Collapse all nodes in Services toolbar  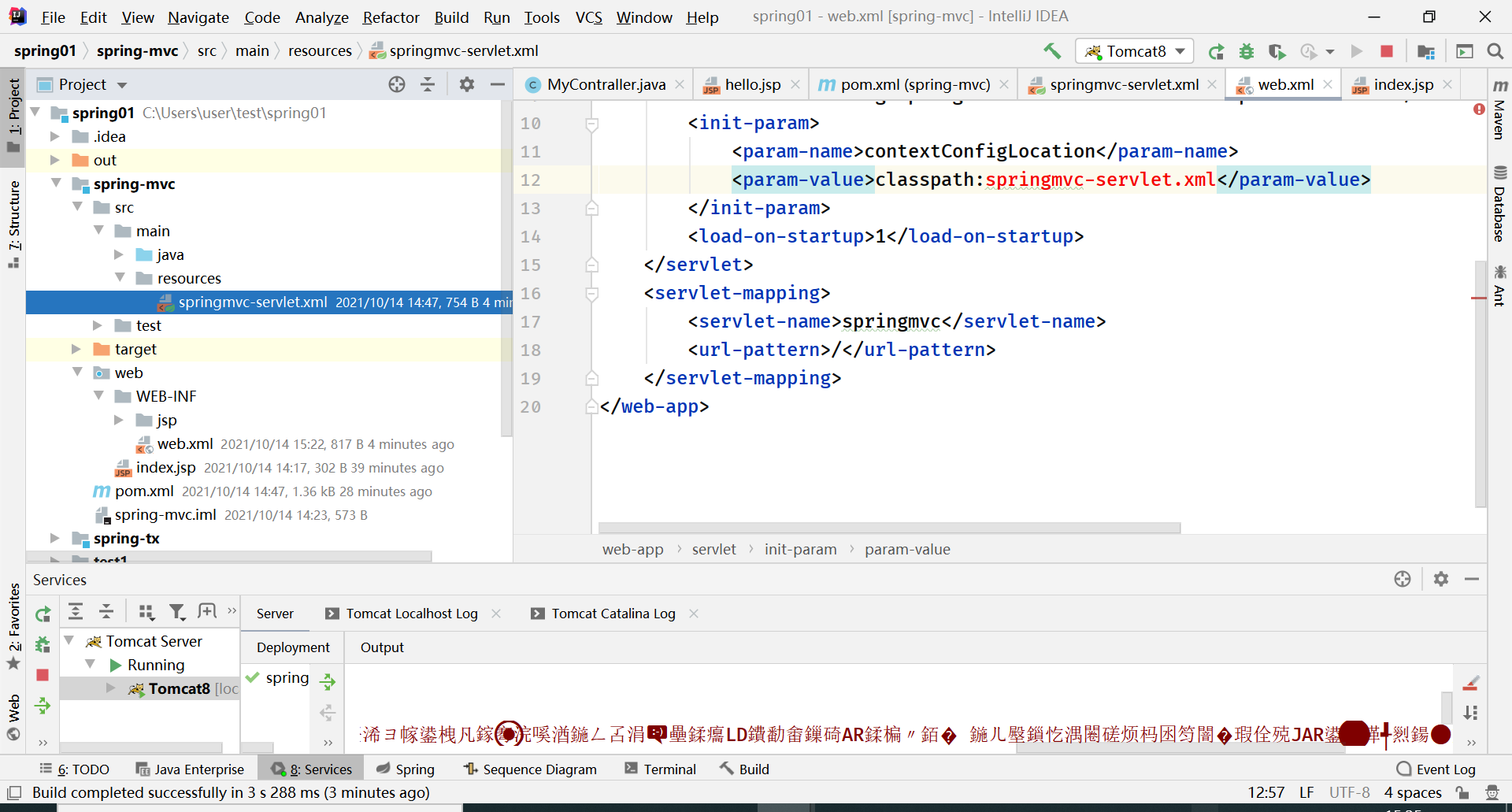click(106, 611)
